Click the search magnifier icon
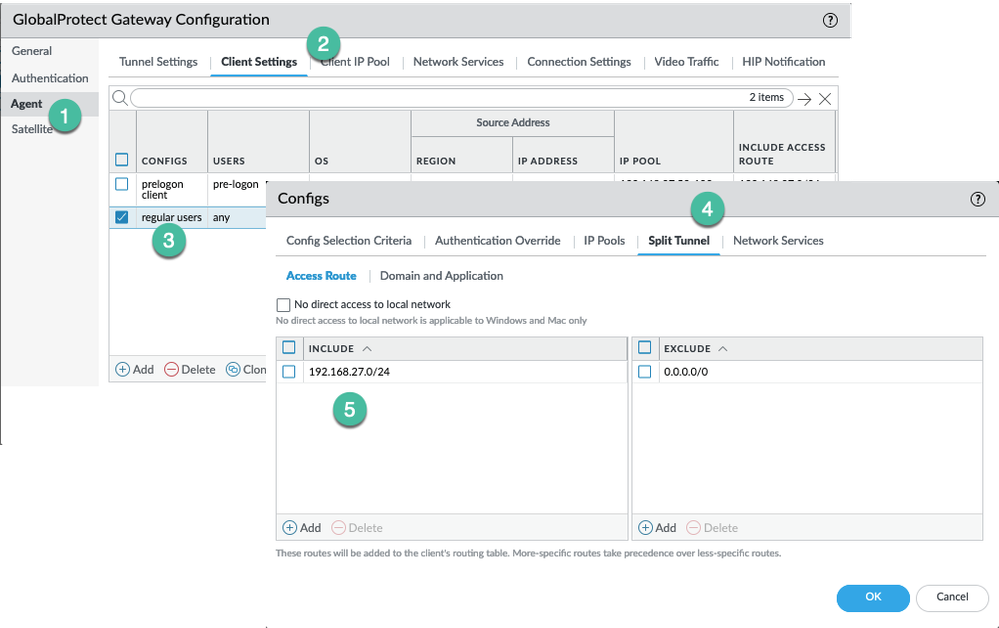The width and height of the screenshot is (999, 628). 120,97
